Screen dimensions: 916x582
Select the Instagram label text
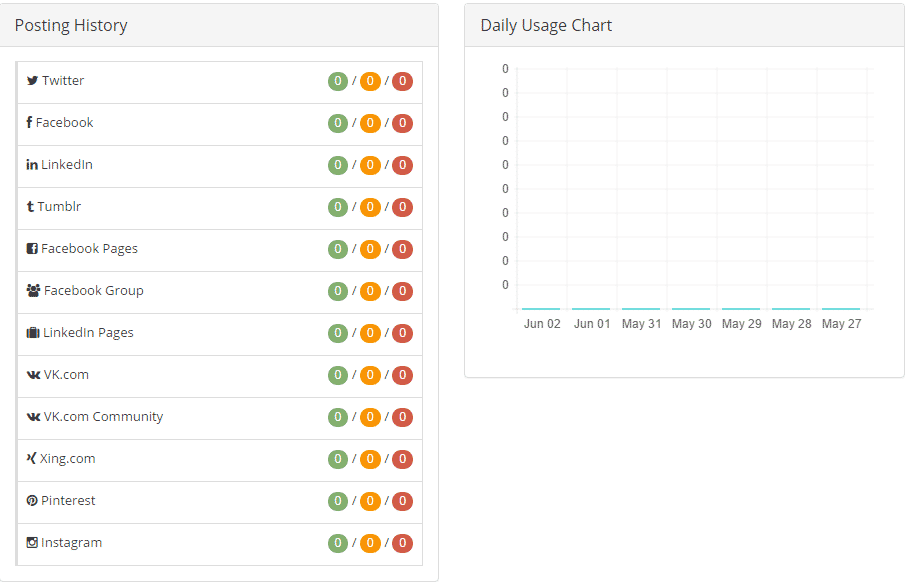point(71,543)
